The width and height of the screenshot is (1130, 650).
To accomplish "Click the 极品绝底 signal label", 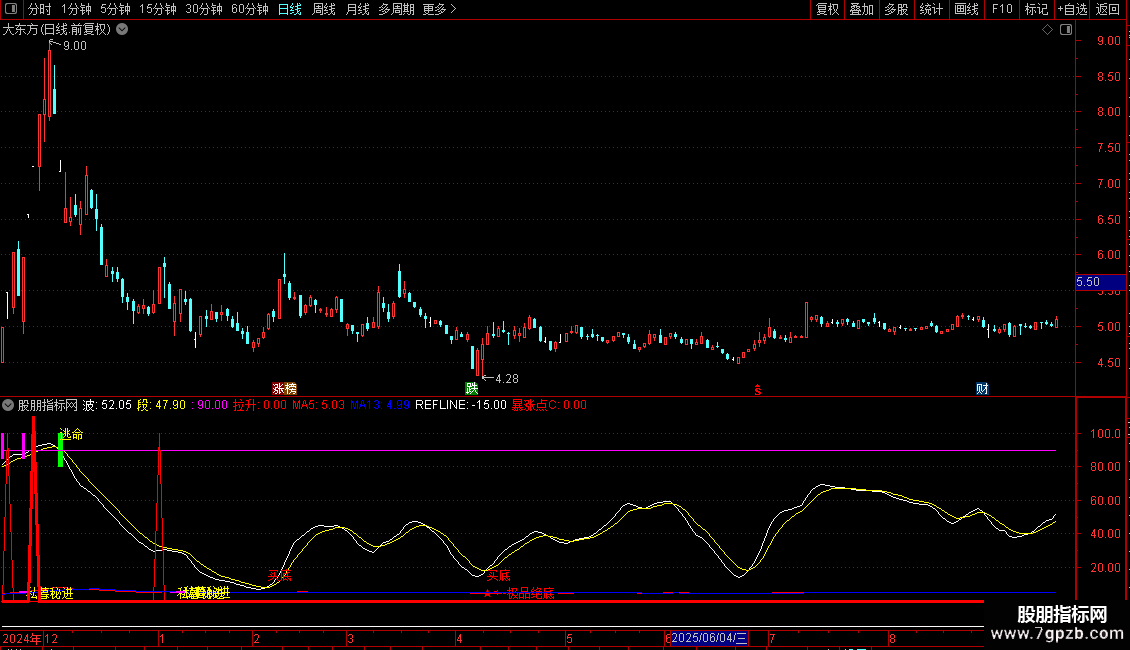I will 530,594.
